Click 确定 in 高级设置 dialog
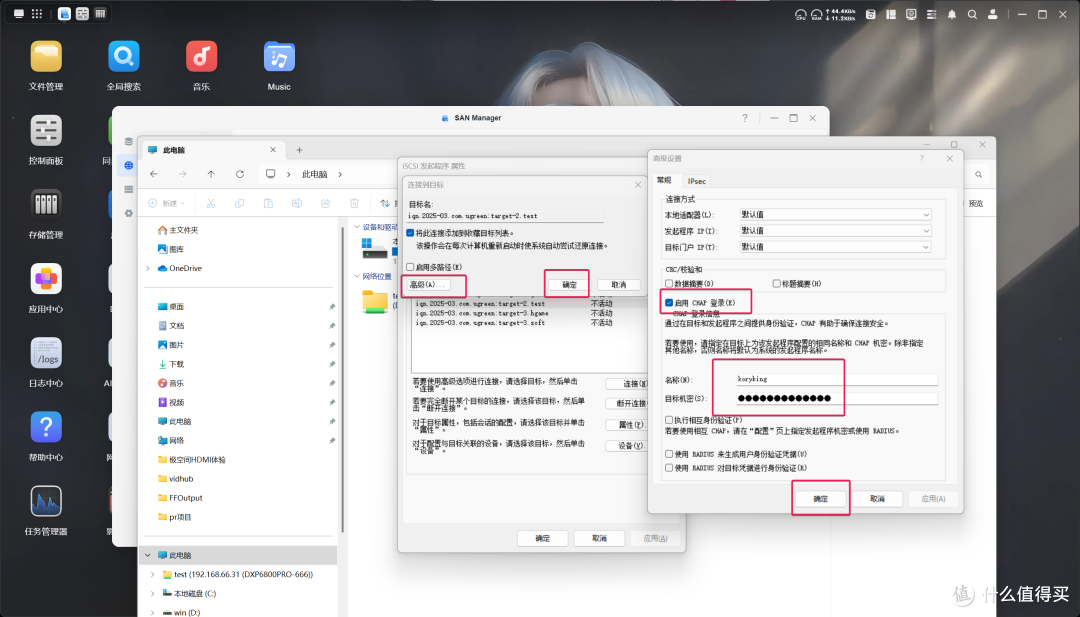1080x617 pixels. click(x=820, y=499)
